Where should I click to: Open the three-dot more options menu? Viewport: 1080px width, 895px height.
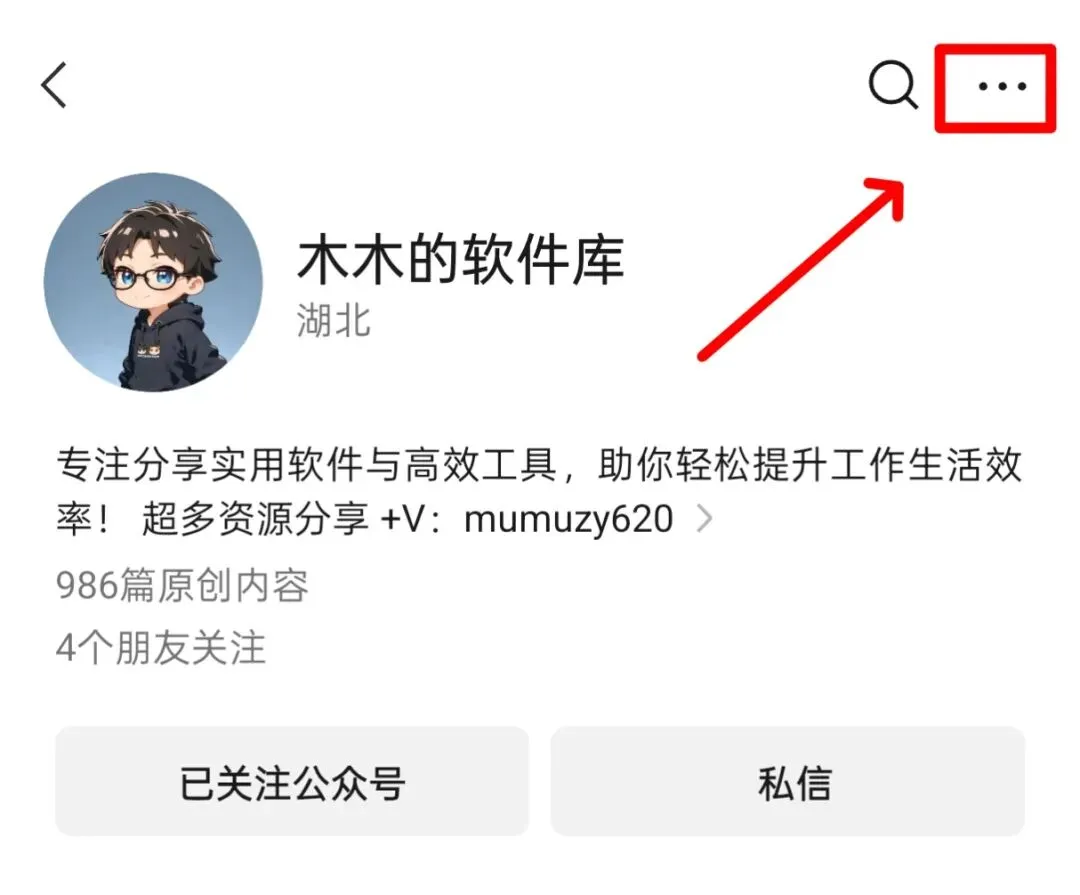point(1002,86)
